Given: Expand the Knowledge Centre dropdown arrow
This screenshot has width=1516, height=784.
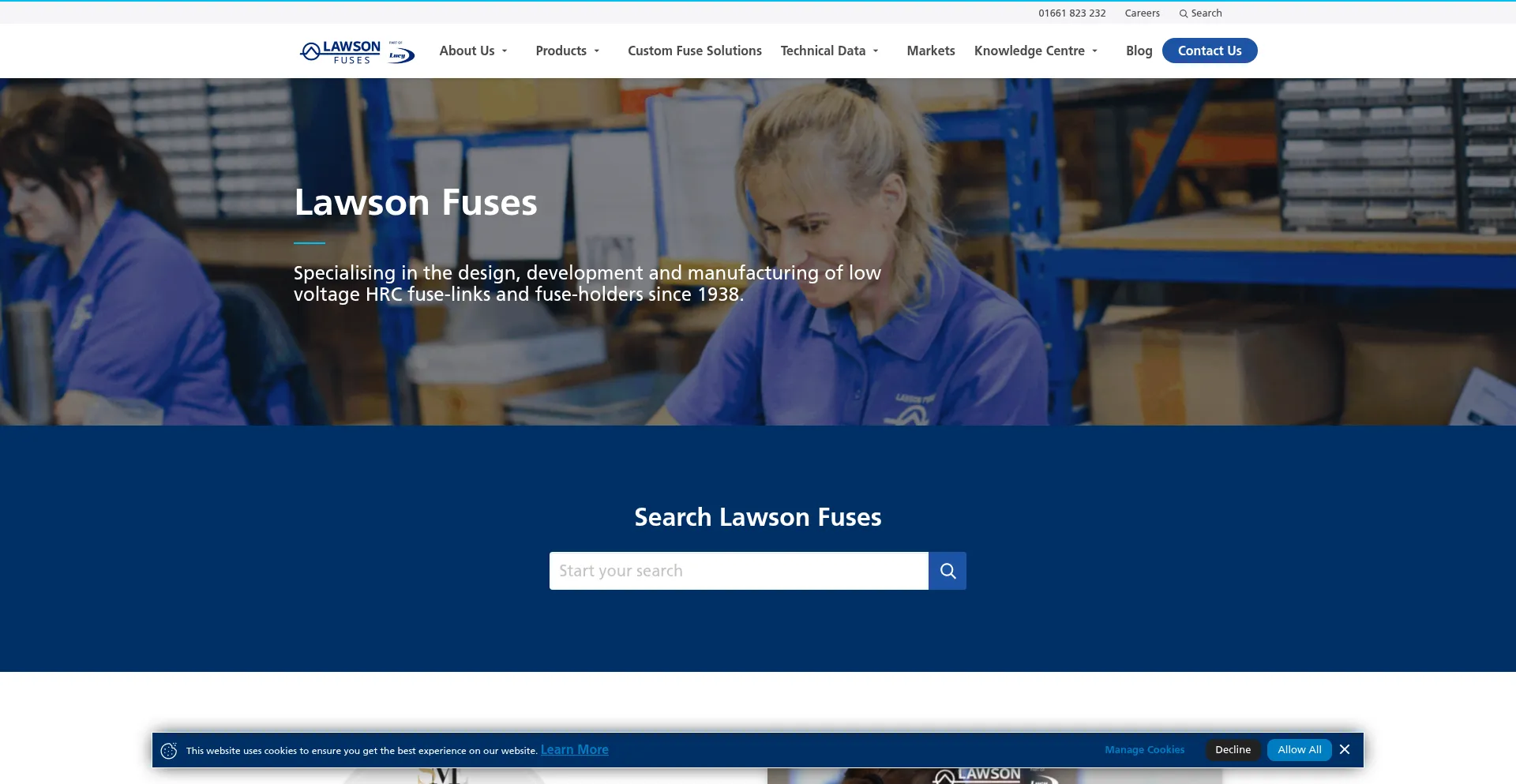Looking at the screenshot, I should 1095,51.
